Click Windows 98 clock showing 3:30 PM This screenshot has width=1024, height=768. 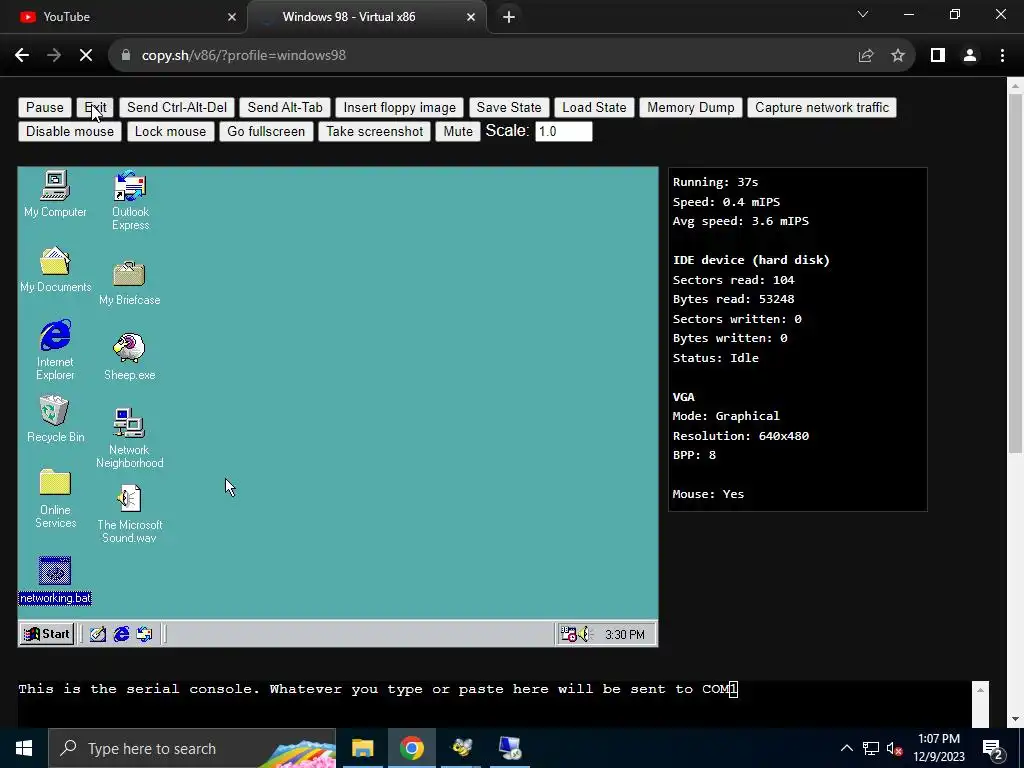pyautogui.click(x=624, y=635)
